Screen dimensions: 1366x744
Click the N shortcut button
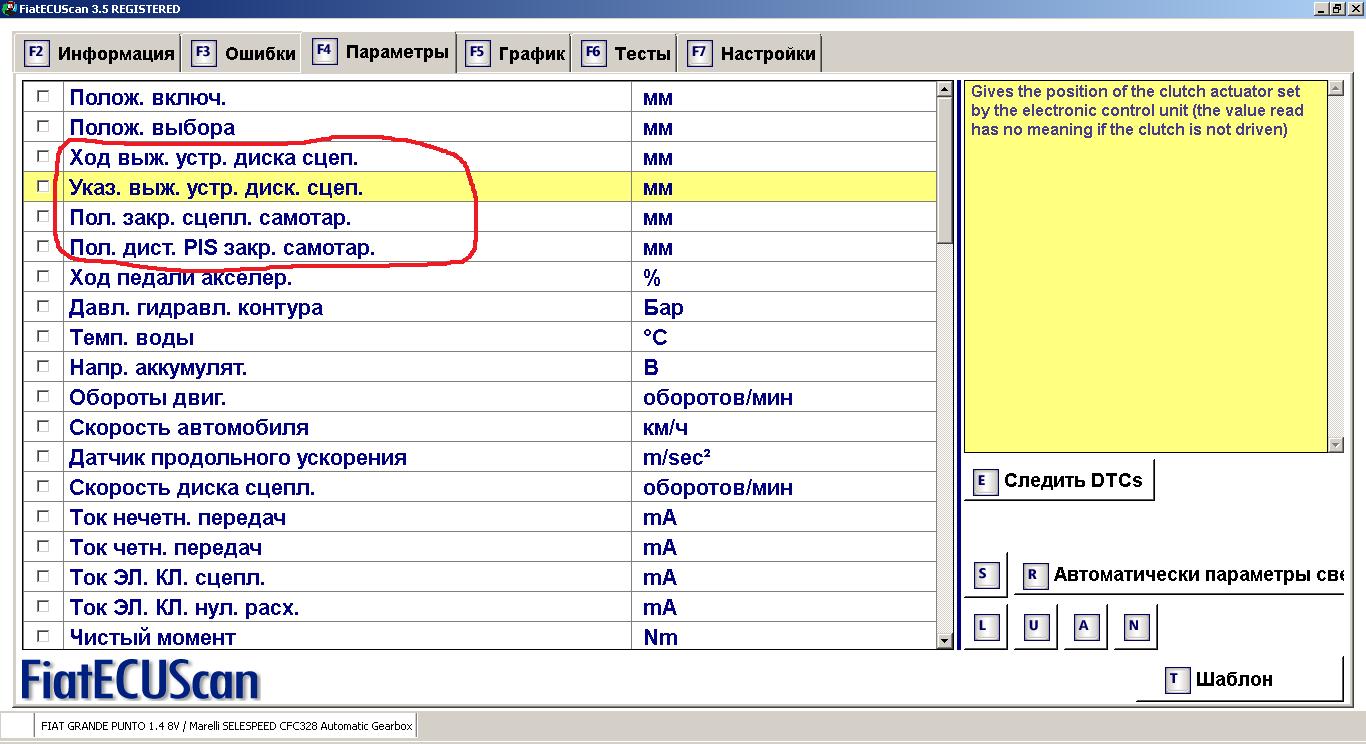(1134, 627)
